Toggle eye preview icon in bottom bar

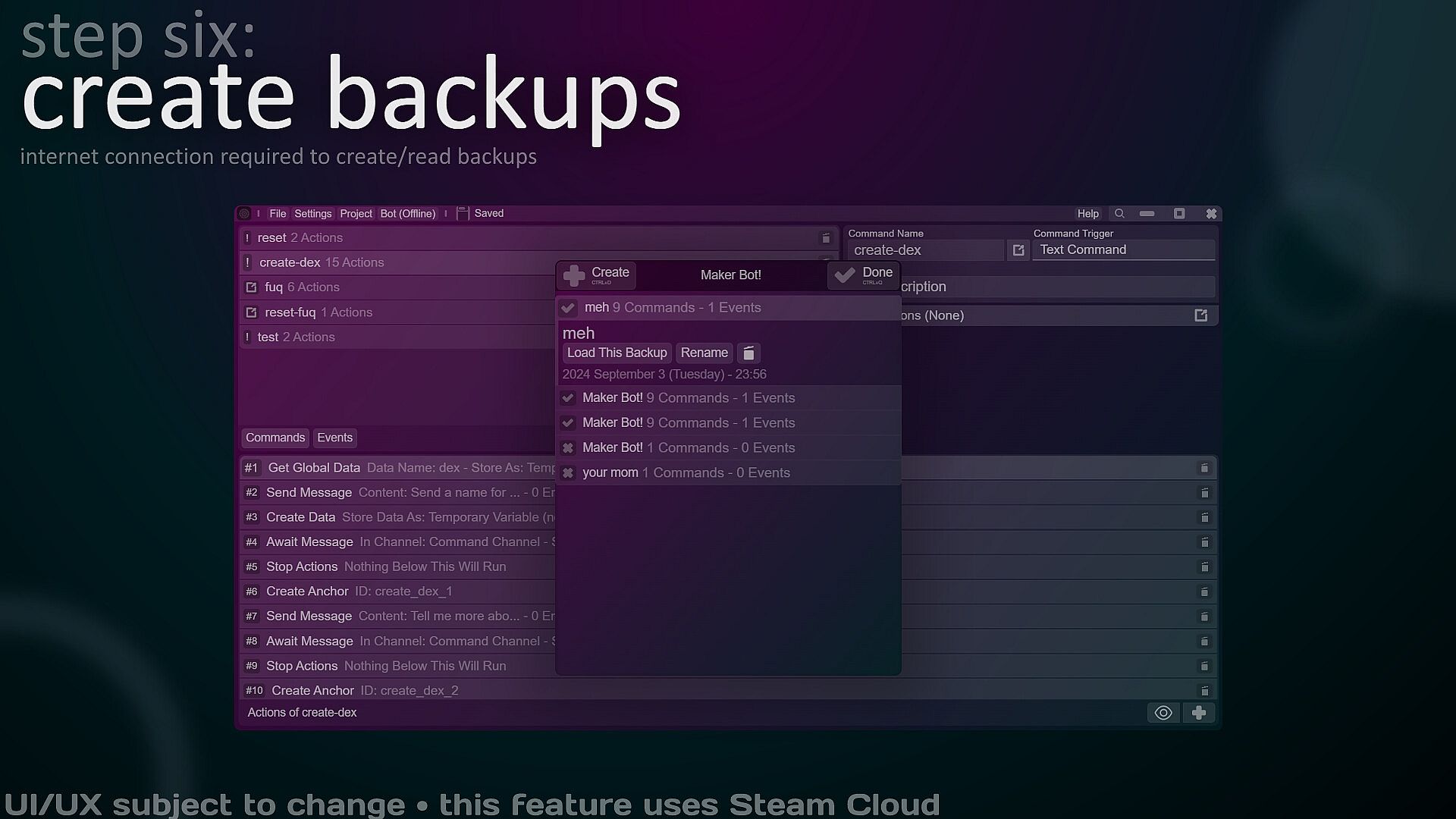(1163, 713)
